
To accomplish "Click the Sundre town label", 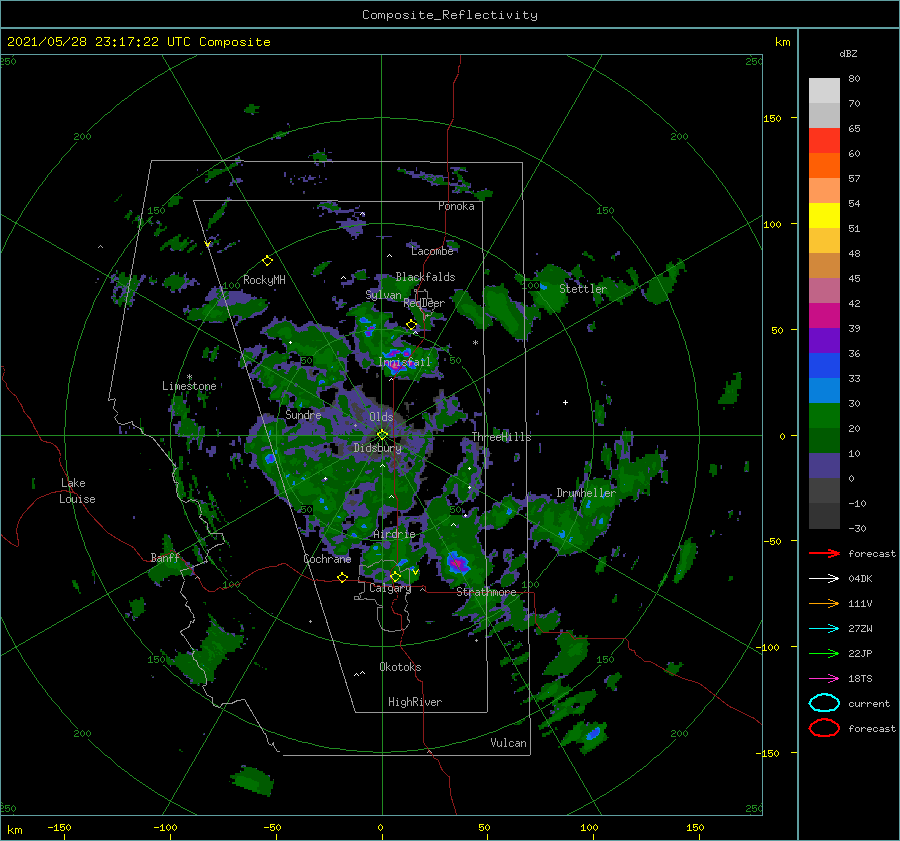I will [x=303, y=414].
